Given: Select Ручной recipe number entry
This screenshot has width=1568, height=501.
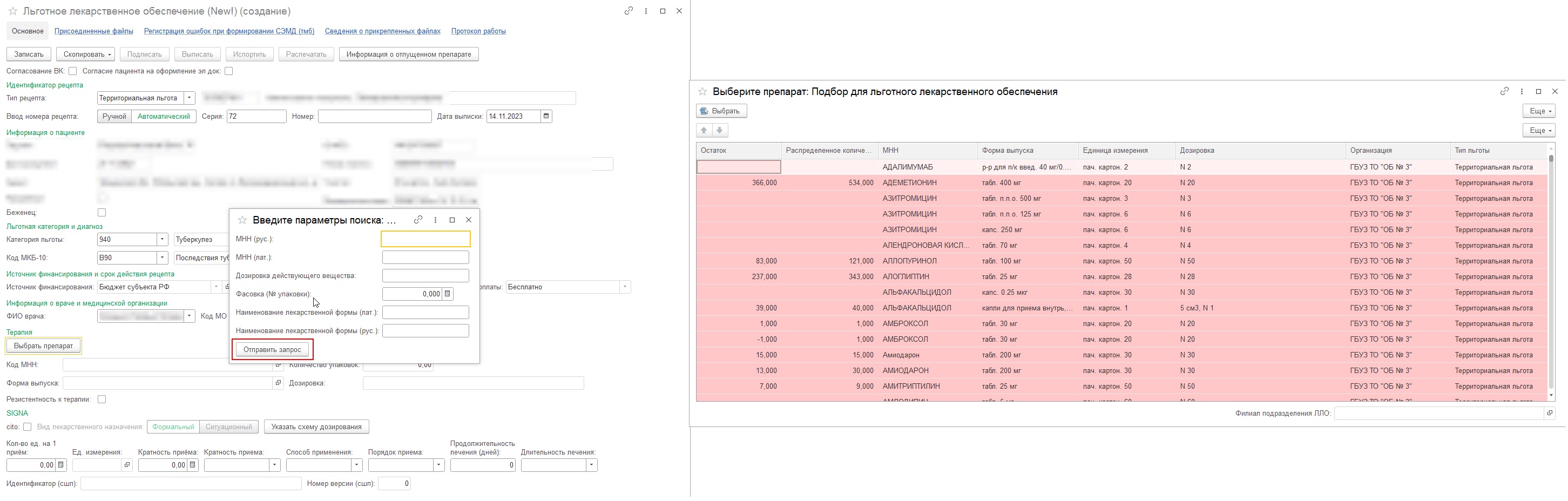Looking at the screenshot, I should (x=114, y=116).
